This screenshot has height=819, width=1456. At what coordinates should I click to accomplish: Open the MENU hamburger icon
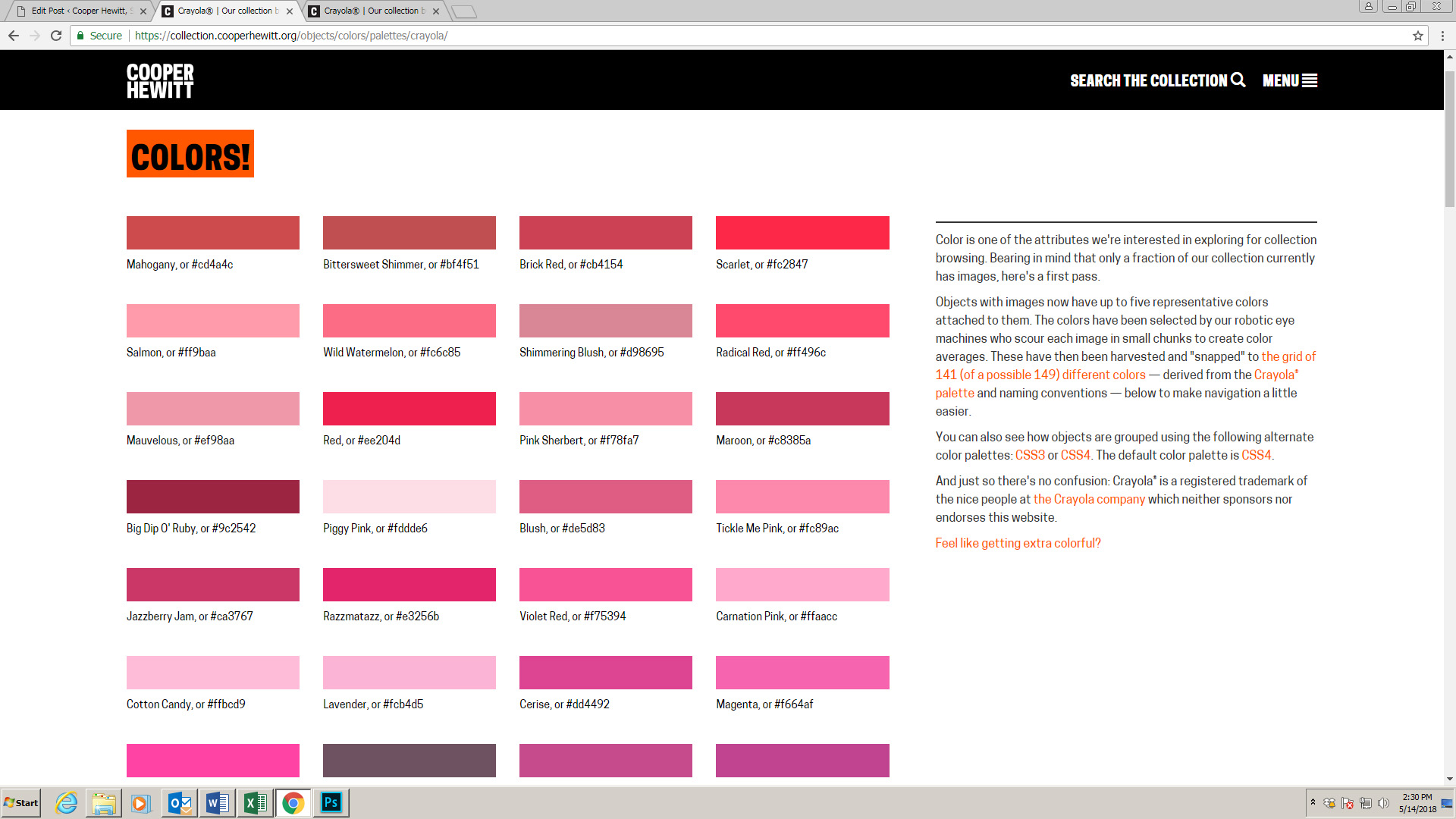1310,80
